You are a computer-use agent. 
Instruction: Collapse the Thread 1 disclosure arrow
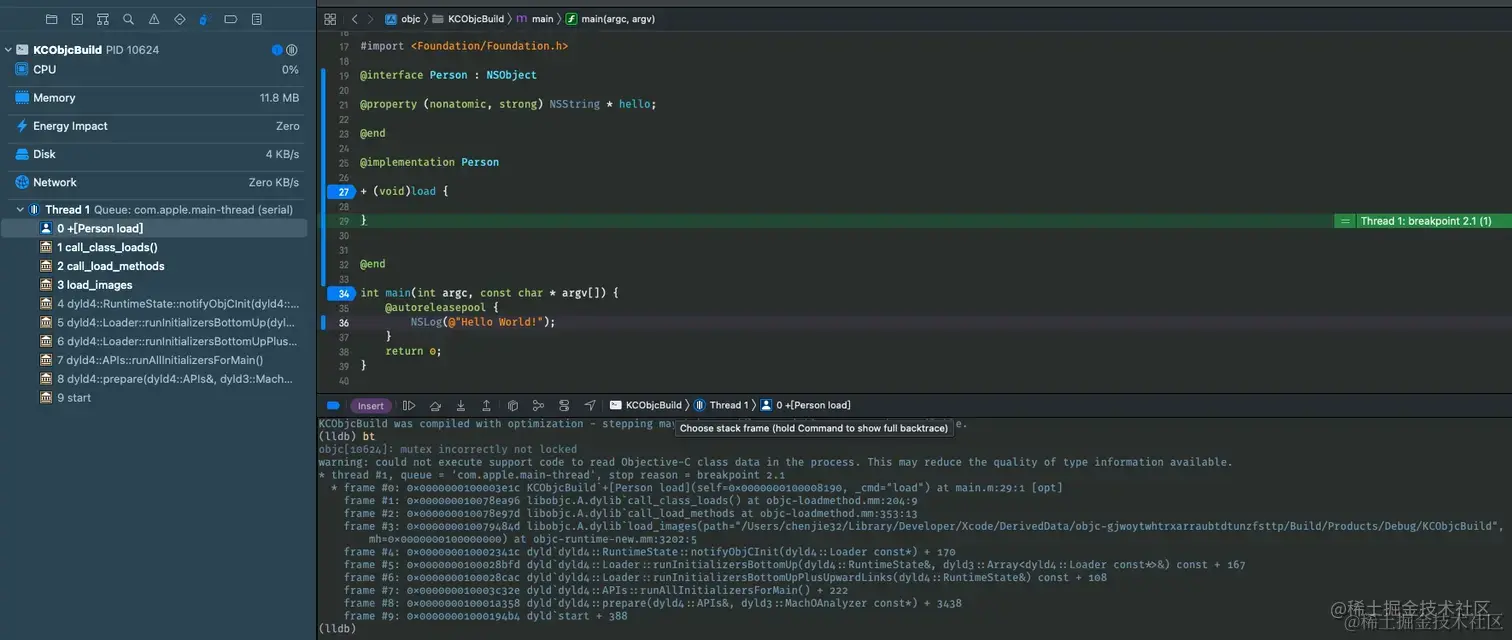tap(20, 210)
